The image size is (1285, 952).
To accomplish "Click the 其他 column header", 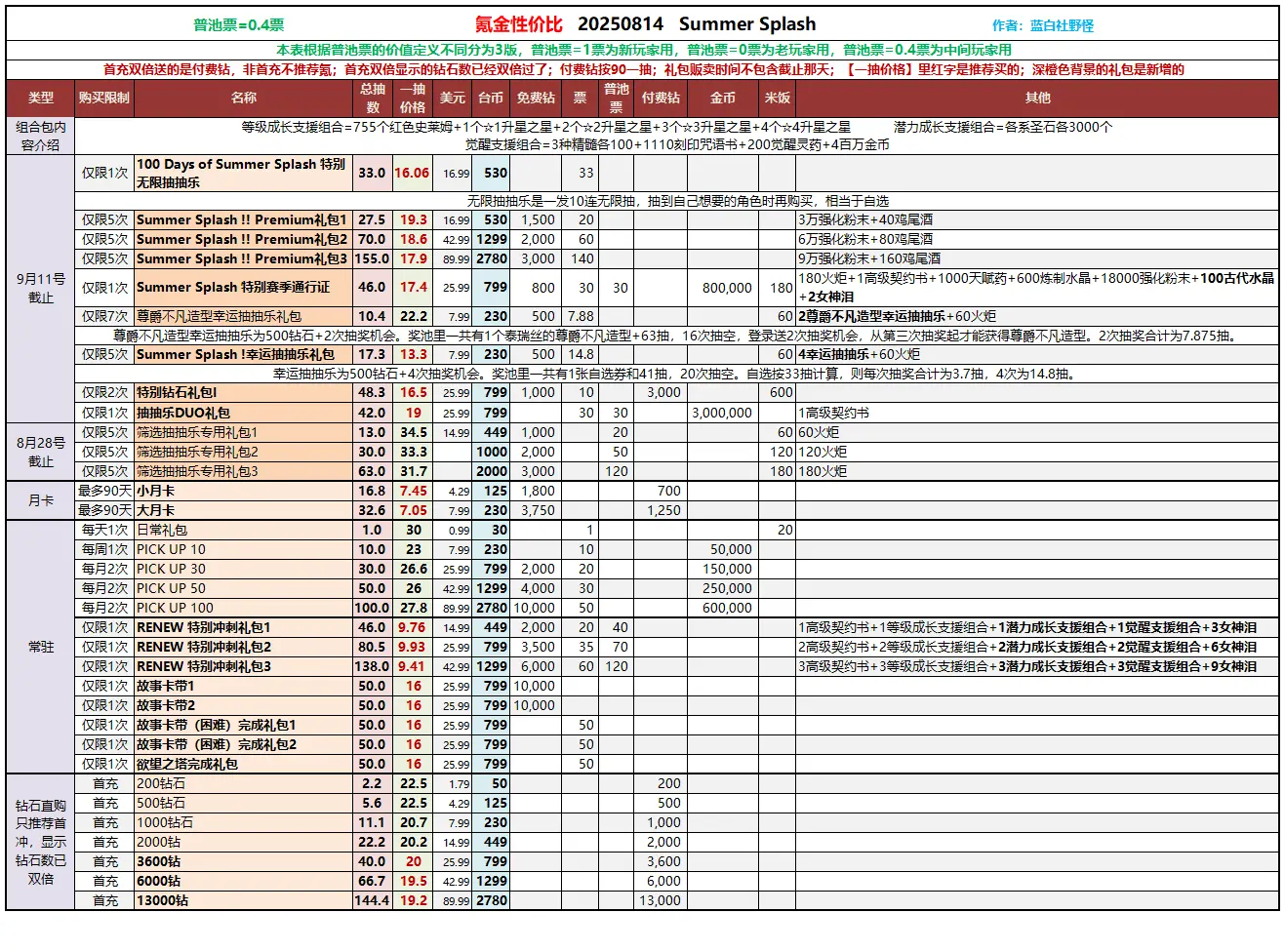I will [1037, 98].
